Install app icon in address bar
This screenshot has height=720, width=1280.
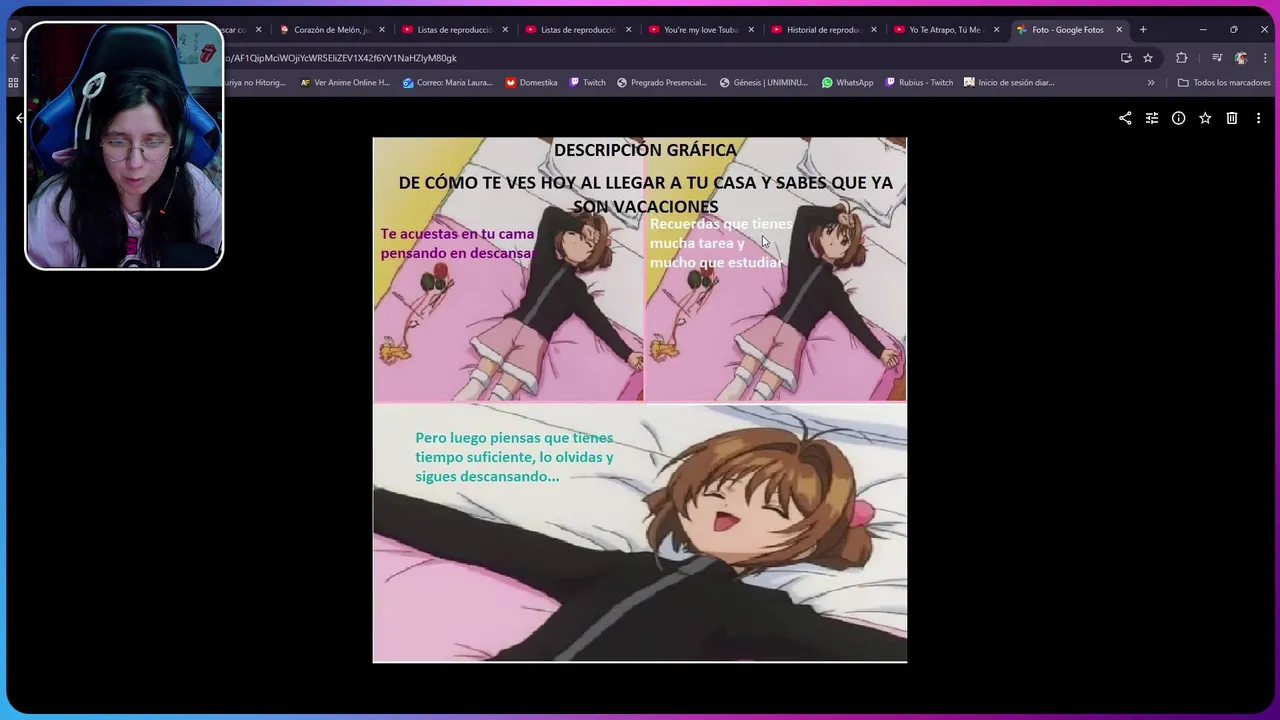point(1126,58)
